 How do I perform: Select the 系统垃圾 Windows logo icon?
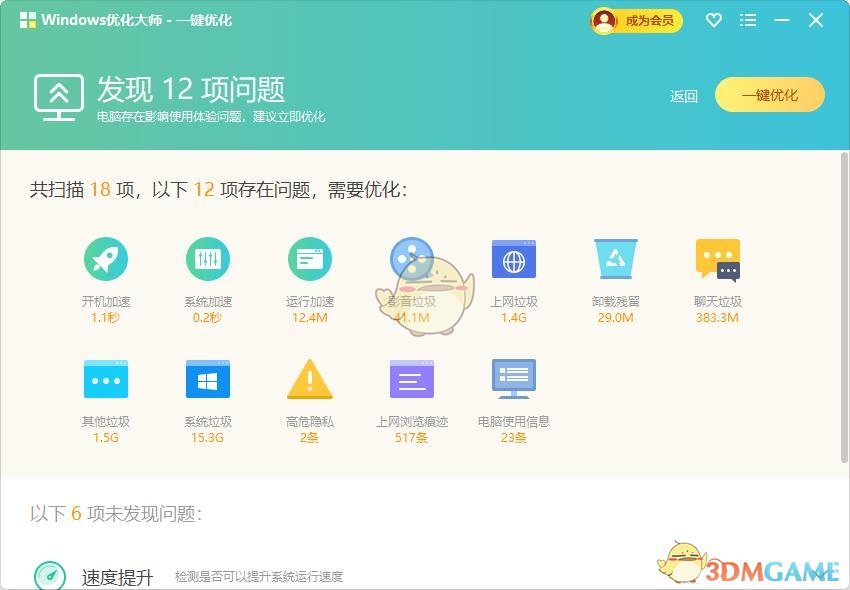[x=208, y=378]
